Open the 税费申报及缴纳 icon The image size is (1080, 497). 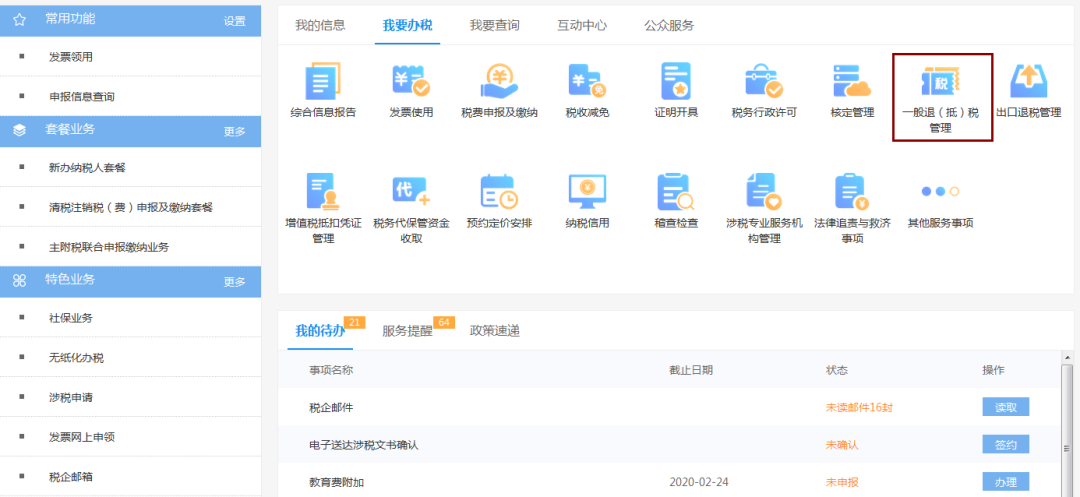(x=499, y=82)
